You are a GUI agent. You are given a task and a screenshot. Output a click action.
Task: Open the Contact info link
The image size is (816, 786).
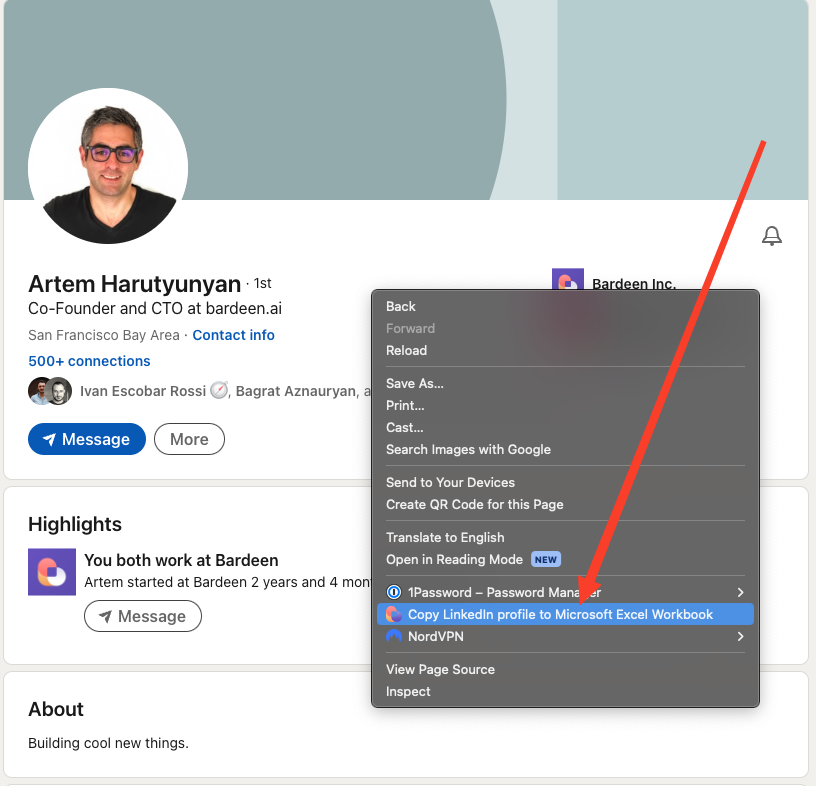(234, 335)
